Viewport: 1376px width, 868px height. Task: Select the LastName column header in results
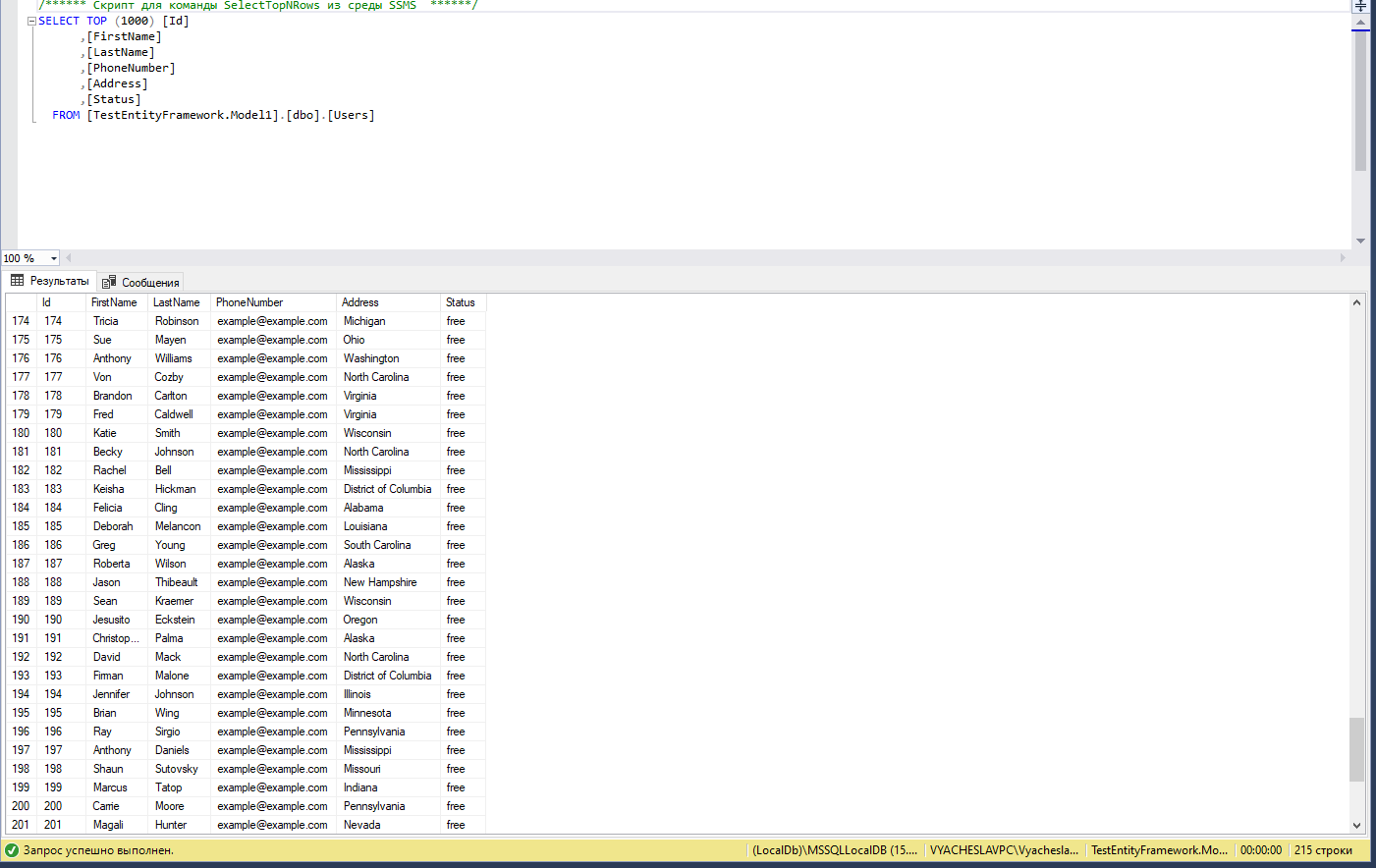coord(179,302)
